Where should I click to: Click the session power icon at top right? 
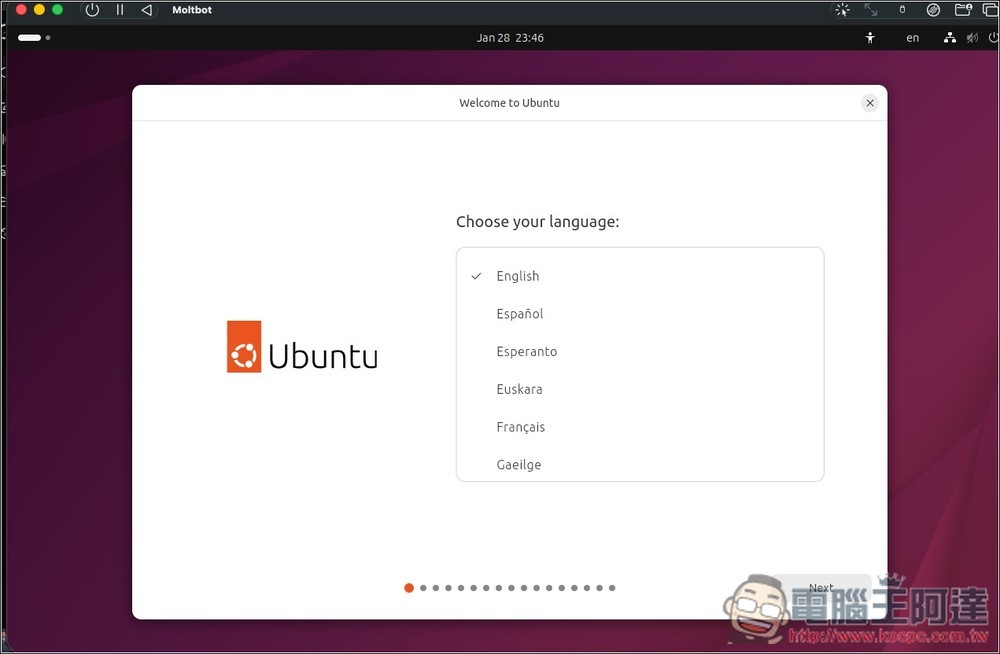(991, 37)
